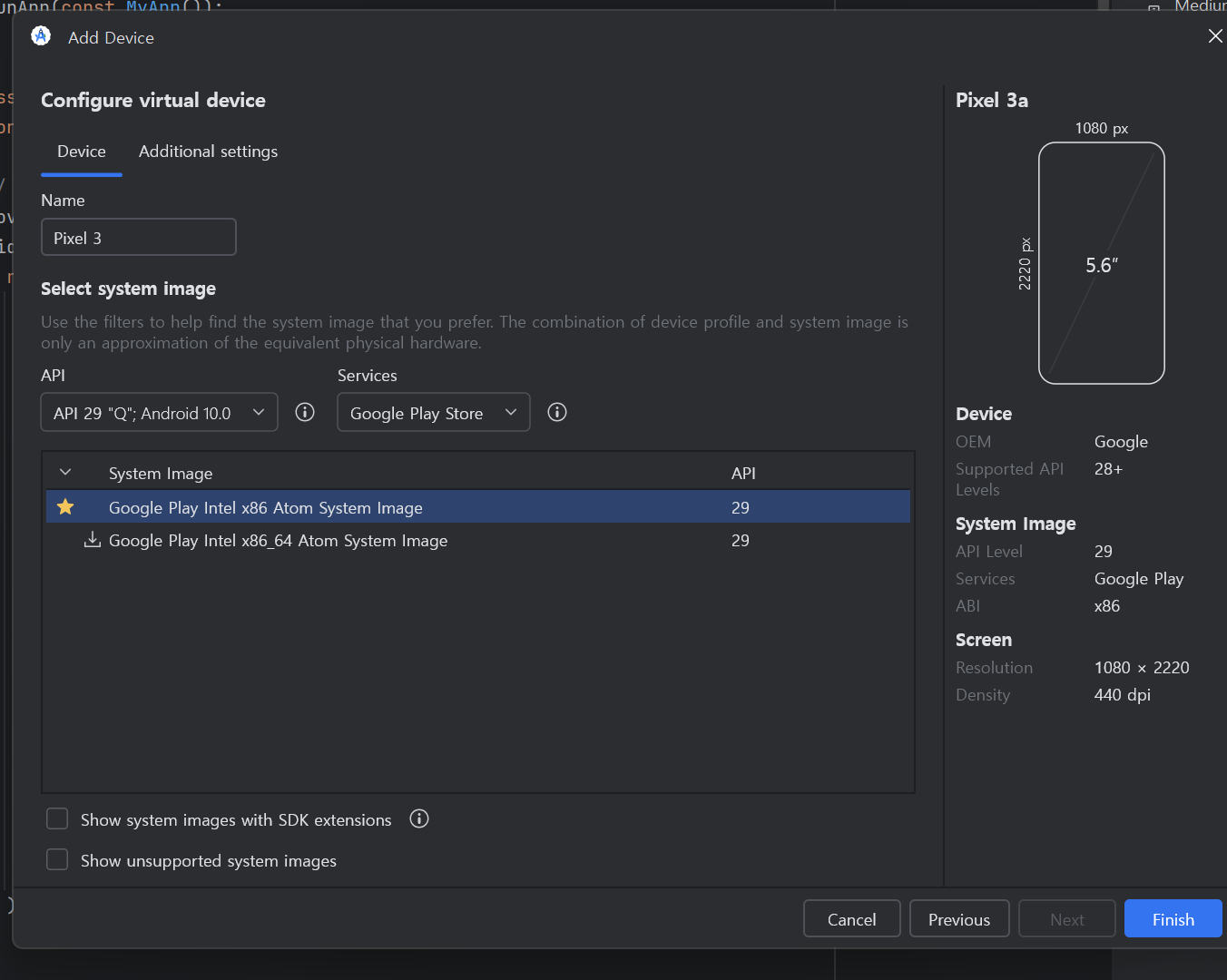Screen dimensions: 1227x980
Task: Select the Device tab
Action: pos(82,152)
